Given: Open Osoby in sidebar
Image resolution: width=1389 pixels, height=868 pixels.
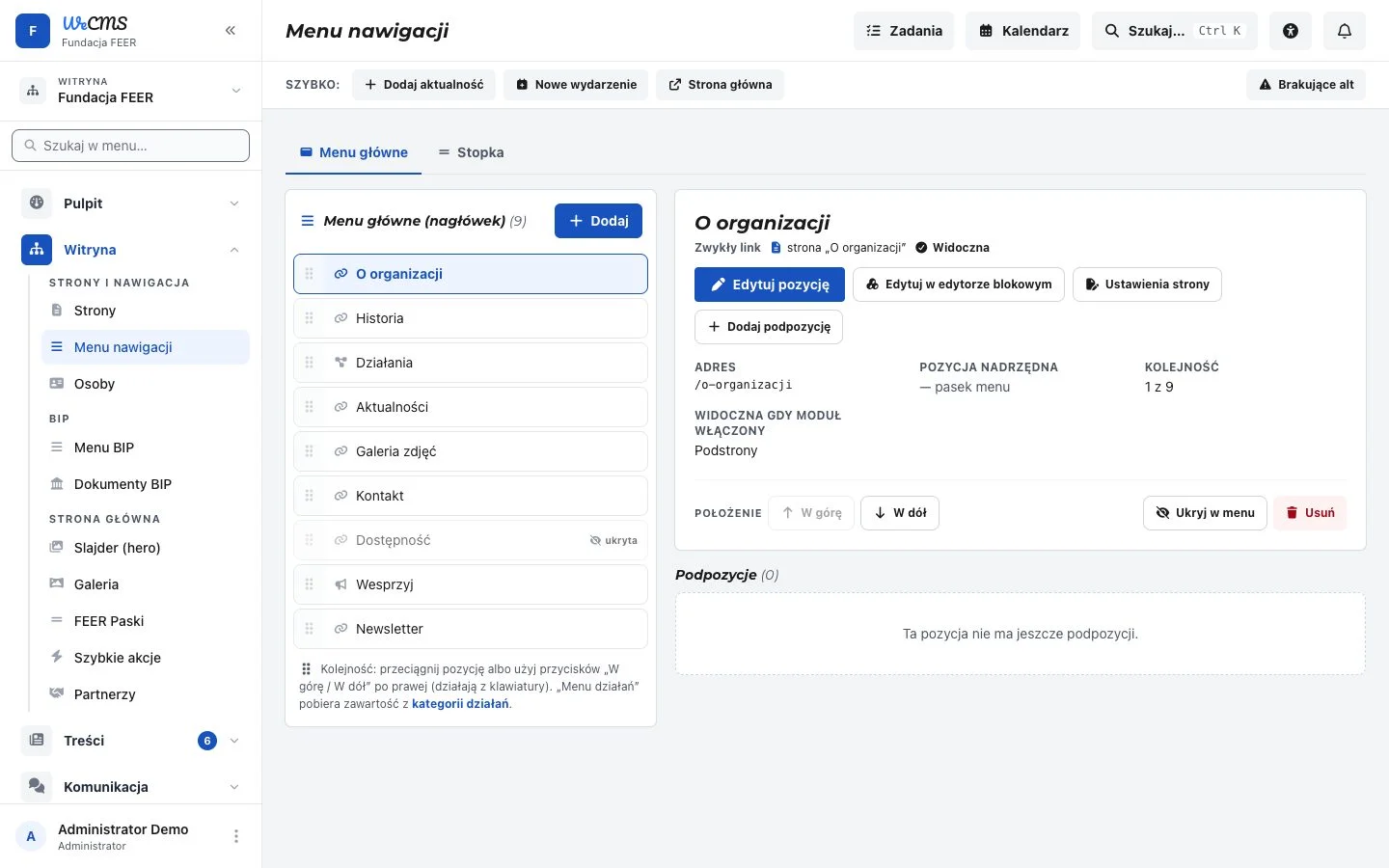Looking at the screenshot, I should [146, 384].
